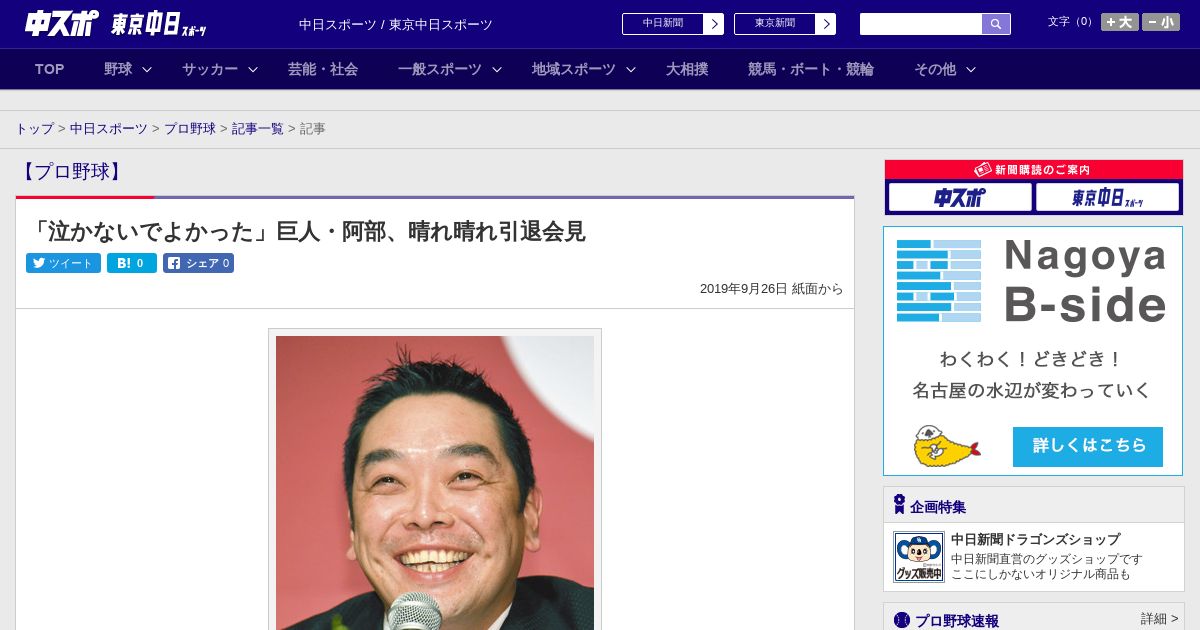Increase text size with 大 button
This screenshot has height=630, width=1200.
tap(1119, 22)
